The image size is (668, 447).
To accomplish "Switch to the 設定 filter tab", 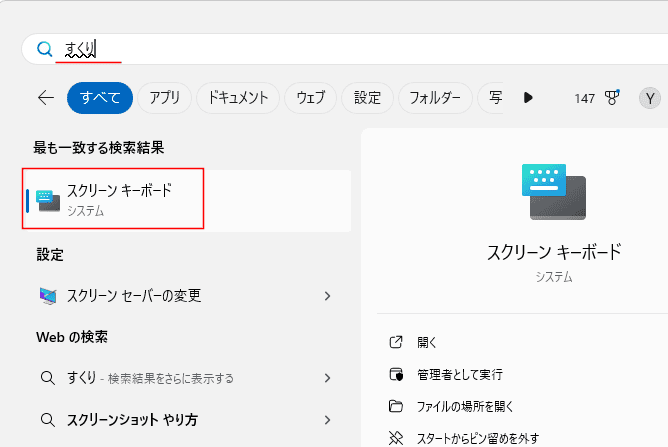I will point(367,98).
